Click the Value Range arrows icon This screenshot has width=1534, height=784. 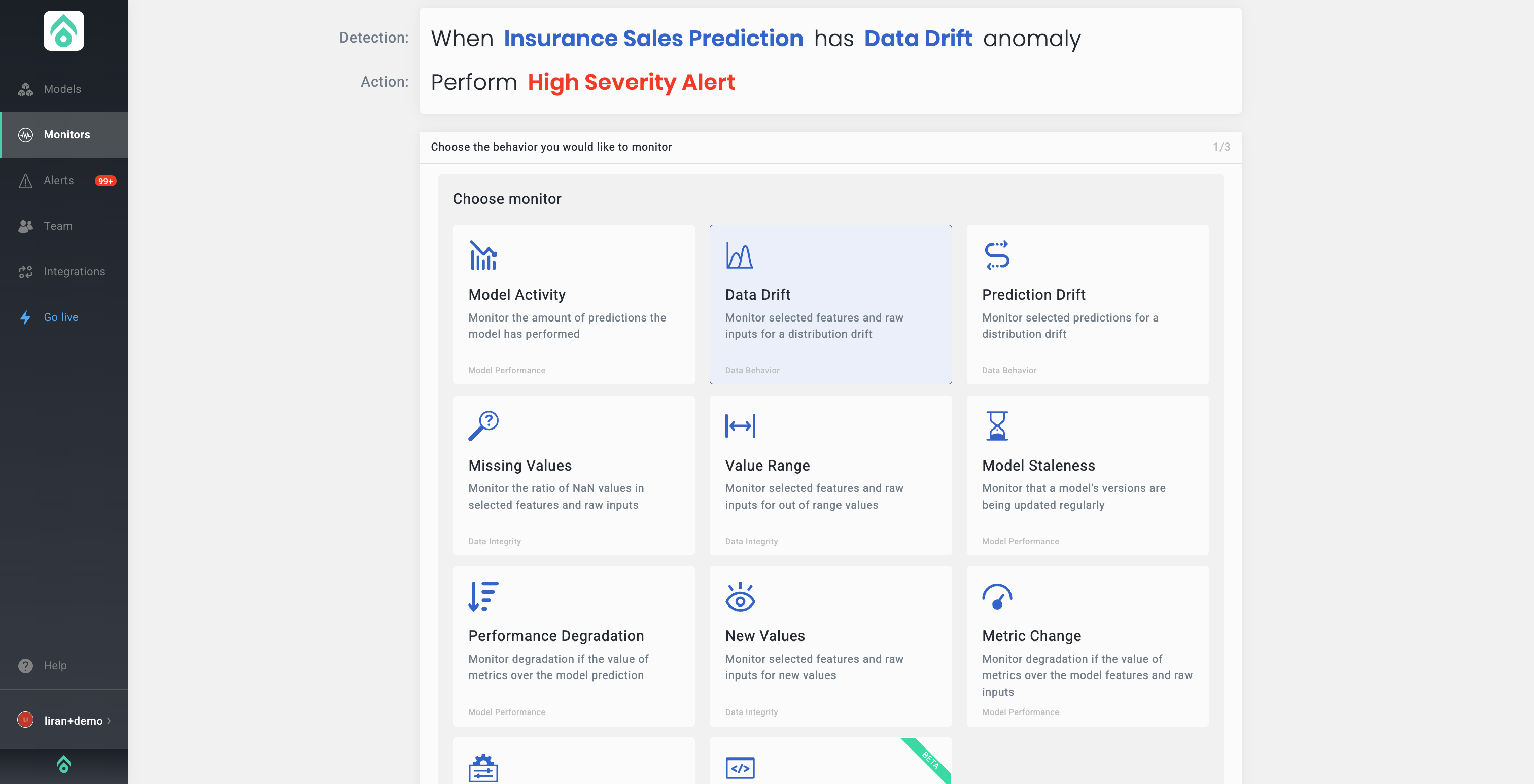[x=740, y=425]
